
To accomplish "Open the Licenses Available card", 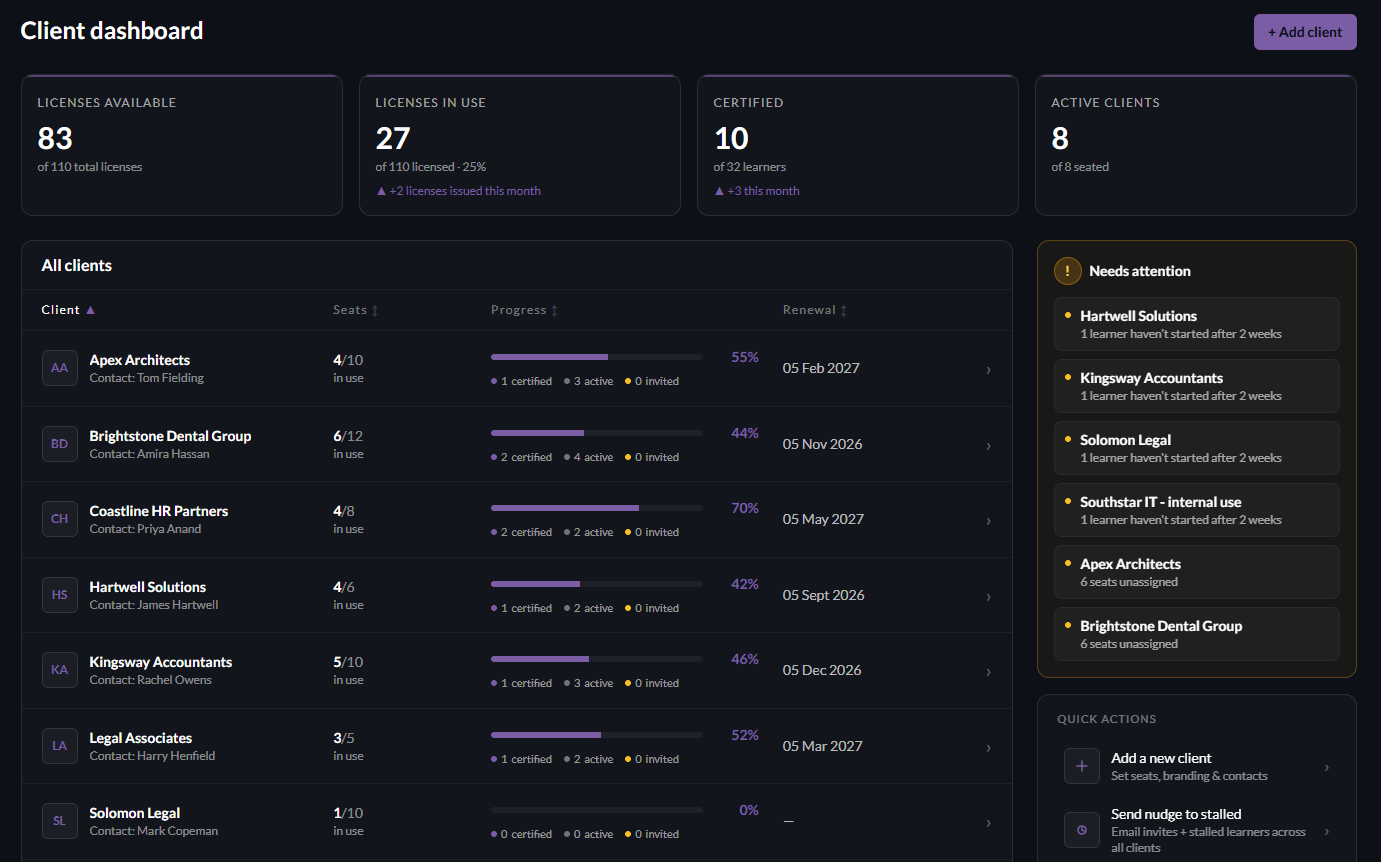I will pyautogui.click(x=182, y=145).
